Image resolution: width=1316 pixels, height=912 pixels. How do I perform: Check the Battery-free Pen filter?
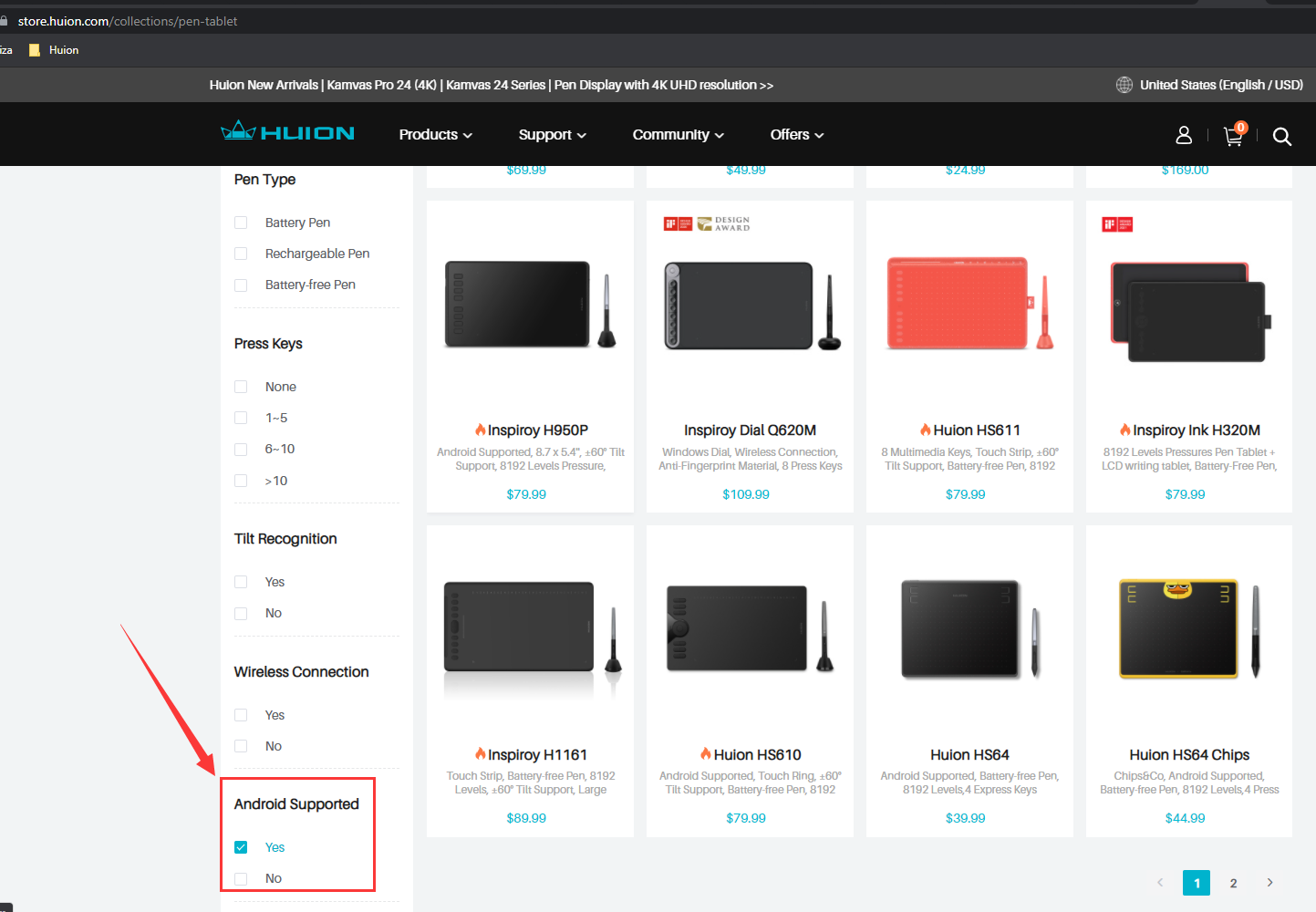tap(241, 285)
